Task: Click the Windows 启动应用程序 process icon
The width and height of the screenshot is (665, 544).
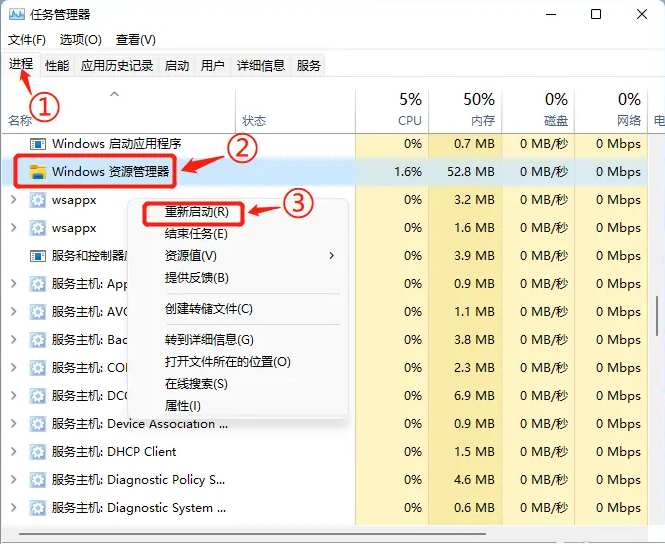Action: [38, 144]
